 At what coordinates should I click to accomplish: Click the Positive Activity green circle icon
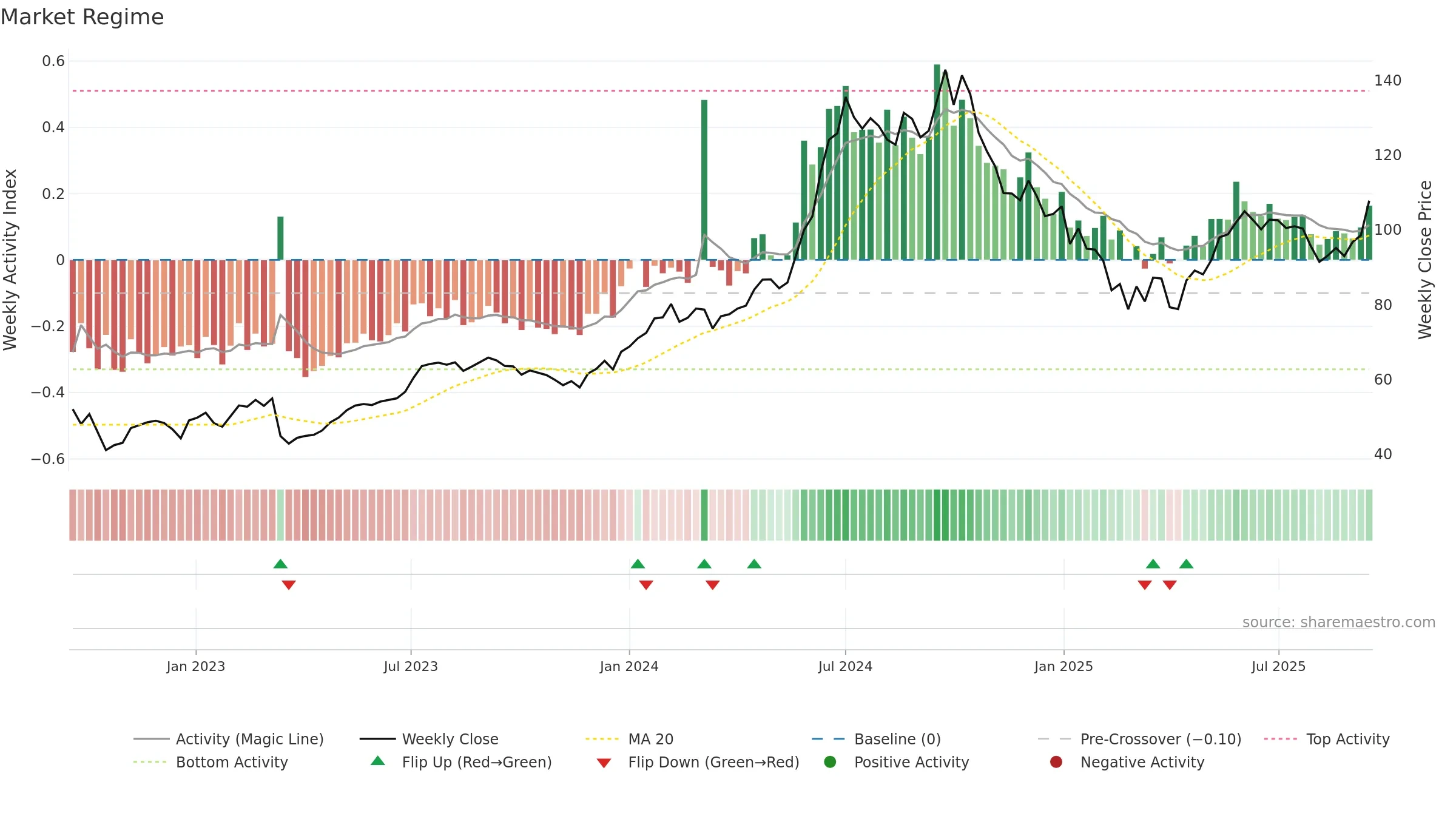pos(830,762)
